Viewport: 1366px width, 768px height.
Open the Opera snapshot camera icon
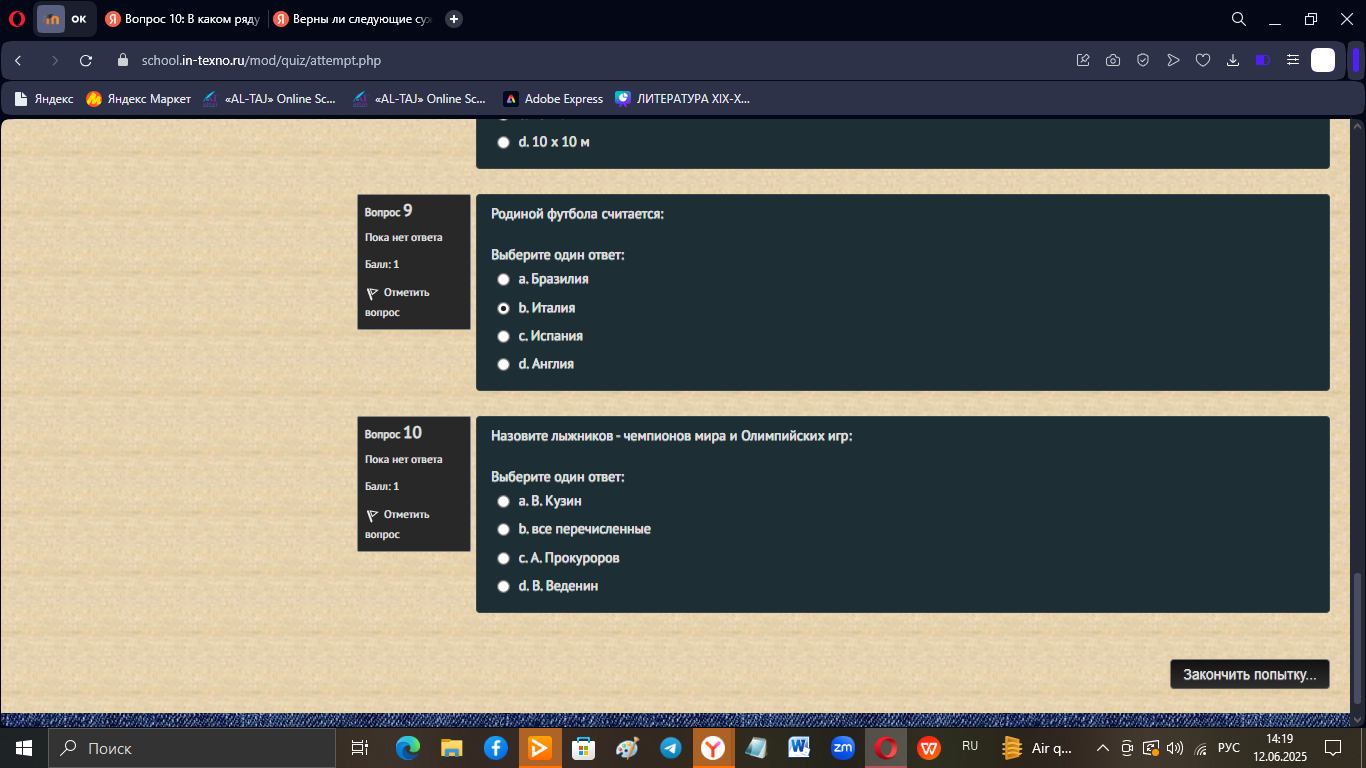[x=1113, y=60]
